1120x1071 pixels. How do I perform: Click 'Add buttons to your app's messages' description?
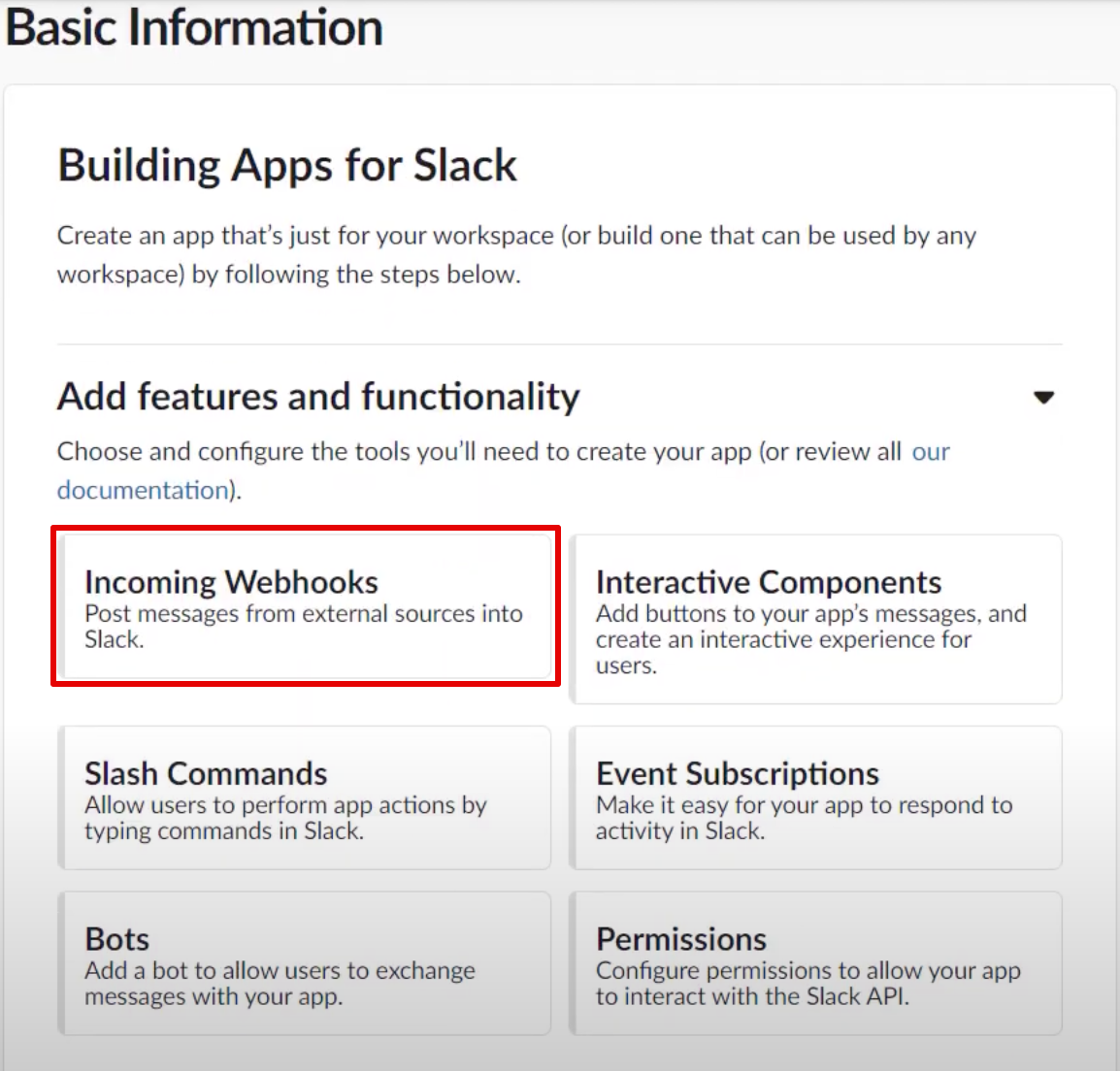[x=811, y=639]
